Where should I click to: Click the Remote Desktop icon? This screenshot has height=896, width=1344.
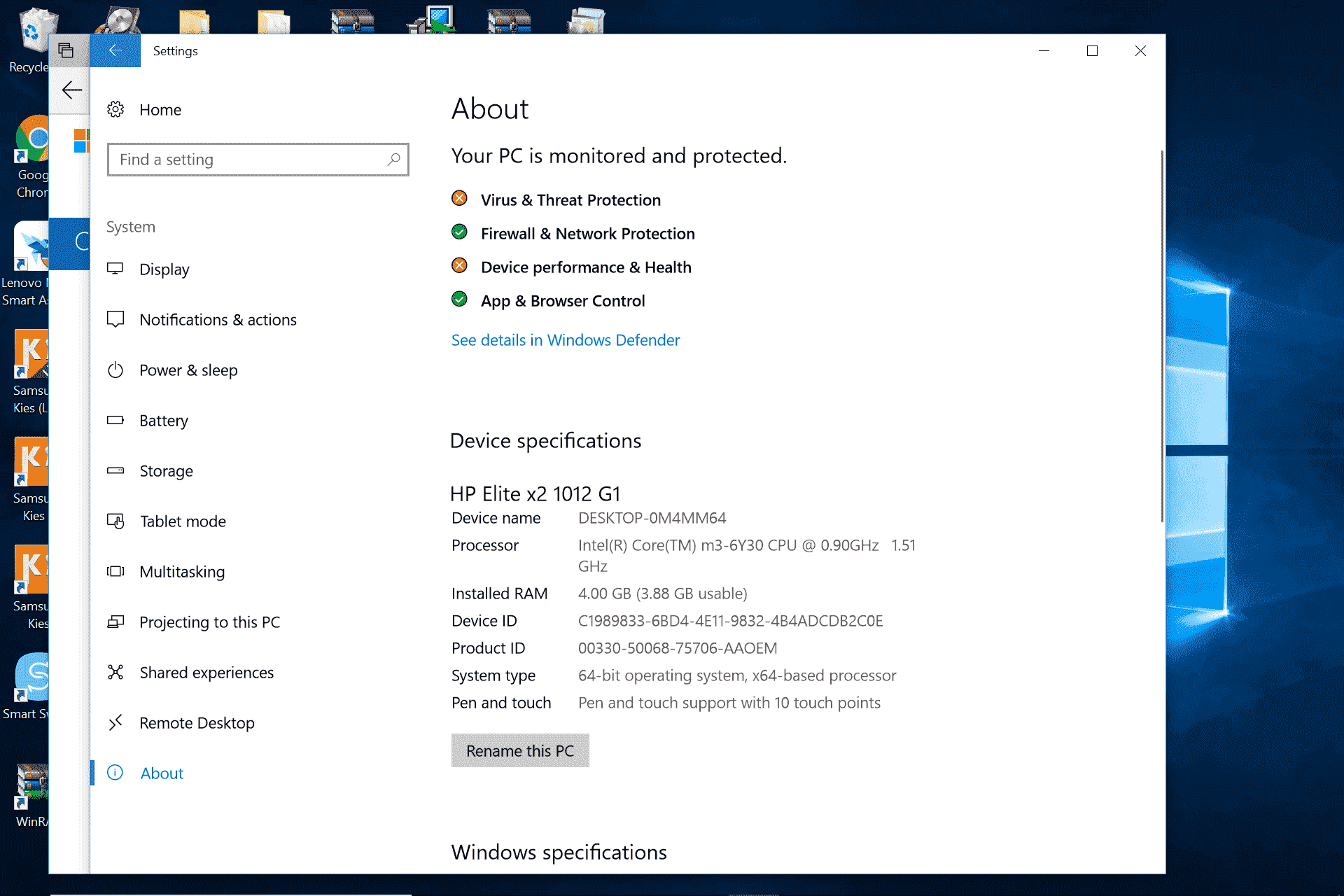[x=115, y=722]
